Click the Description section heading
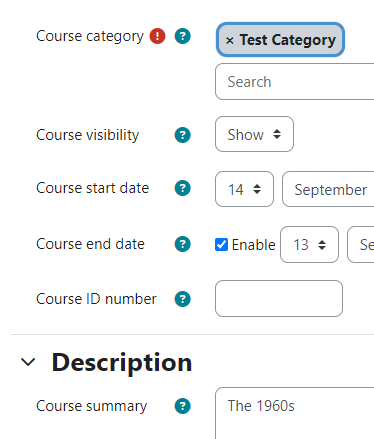 tap(122, 363)
